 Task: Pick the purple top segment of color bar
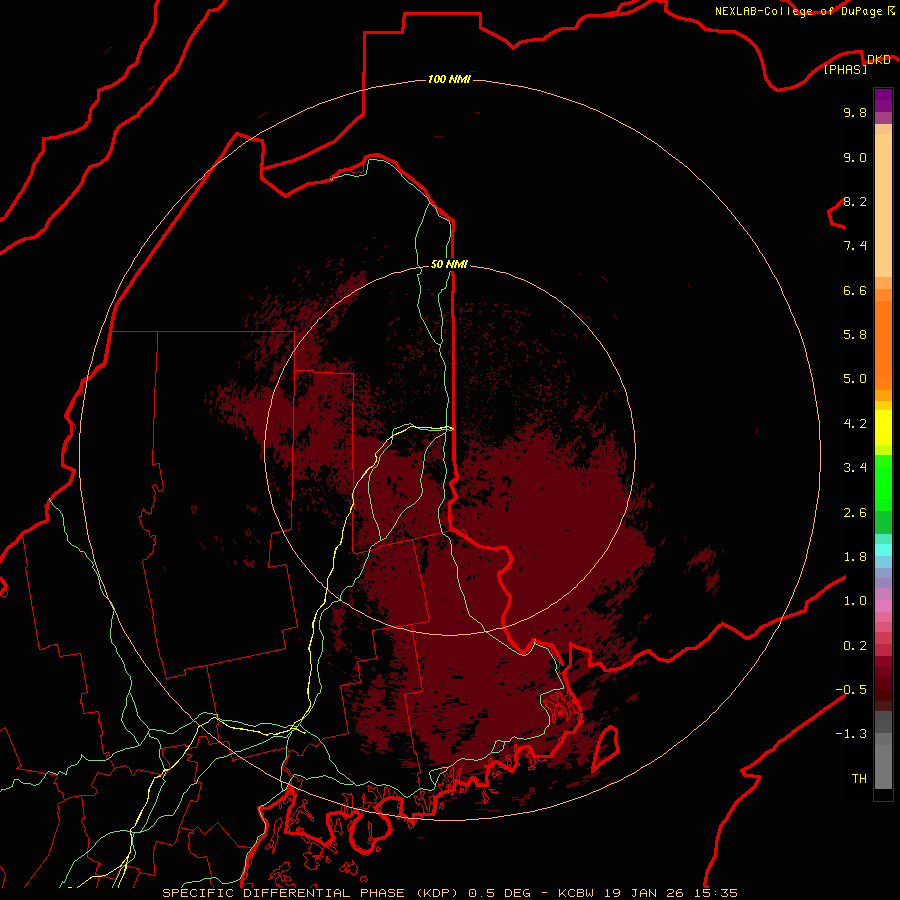pos(883,100)
